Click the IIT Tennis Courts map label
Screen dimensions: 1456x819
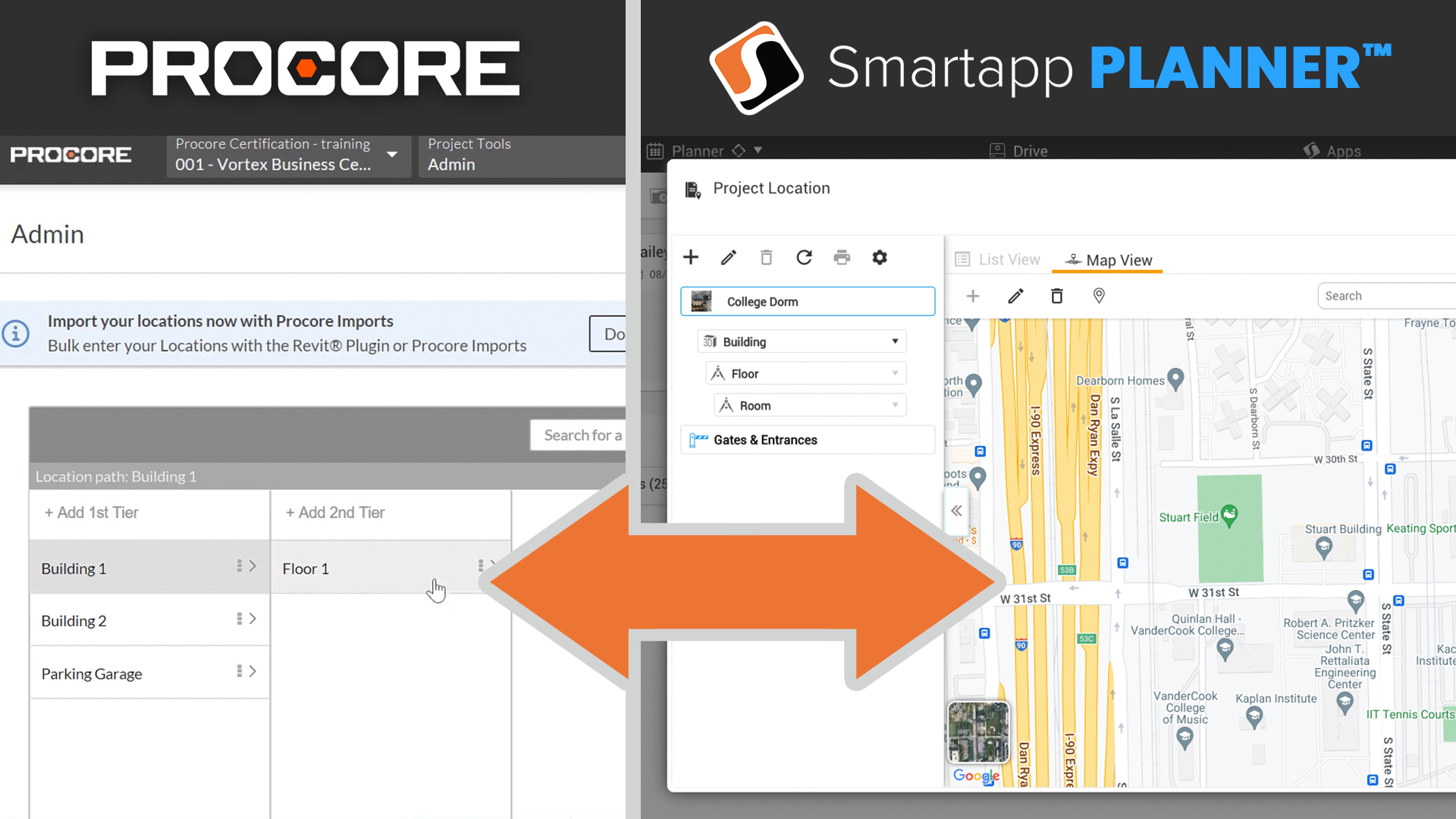[1410, 714]
